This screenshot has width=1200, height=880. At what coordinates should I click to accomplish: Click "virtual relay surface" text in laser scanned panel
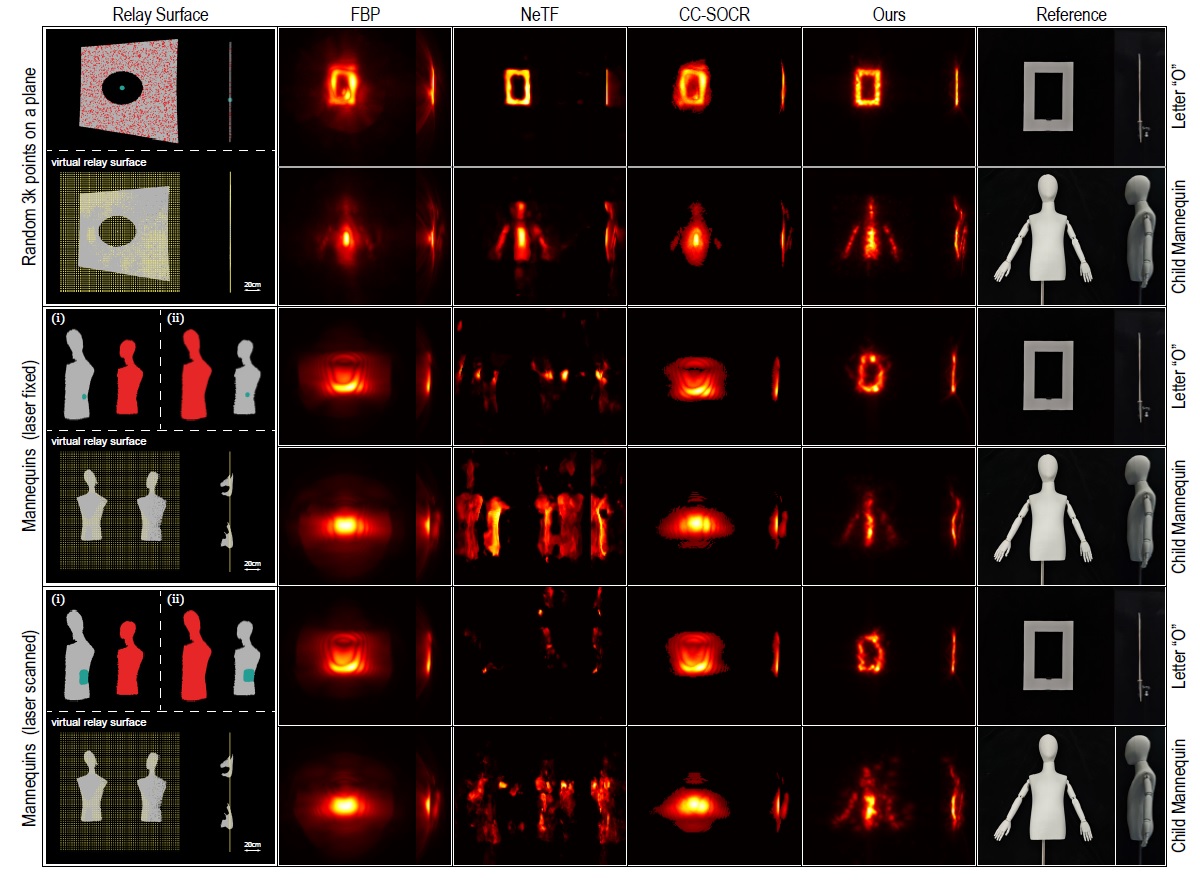tap(98, 722)
